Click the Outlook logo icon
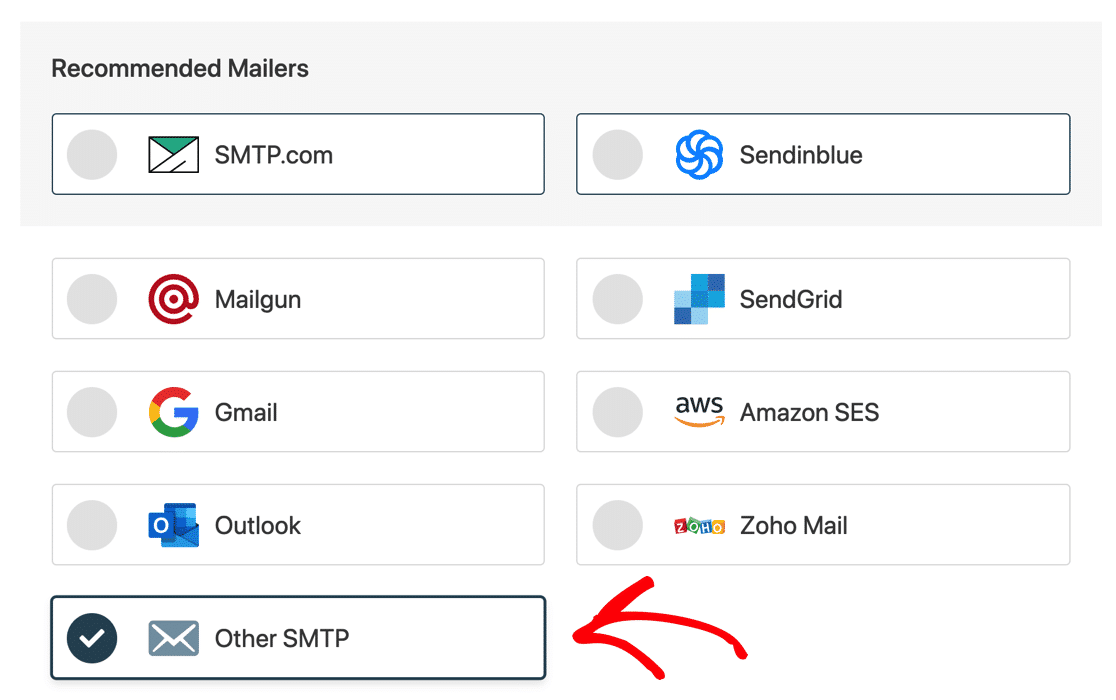Screen dimensions: 1116x700 click(x=173, y=525)
